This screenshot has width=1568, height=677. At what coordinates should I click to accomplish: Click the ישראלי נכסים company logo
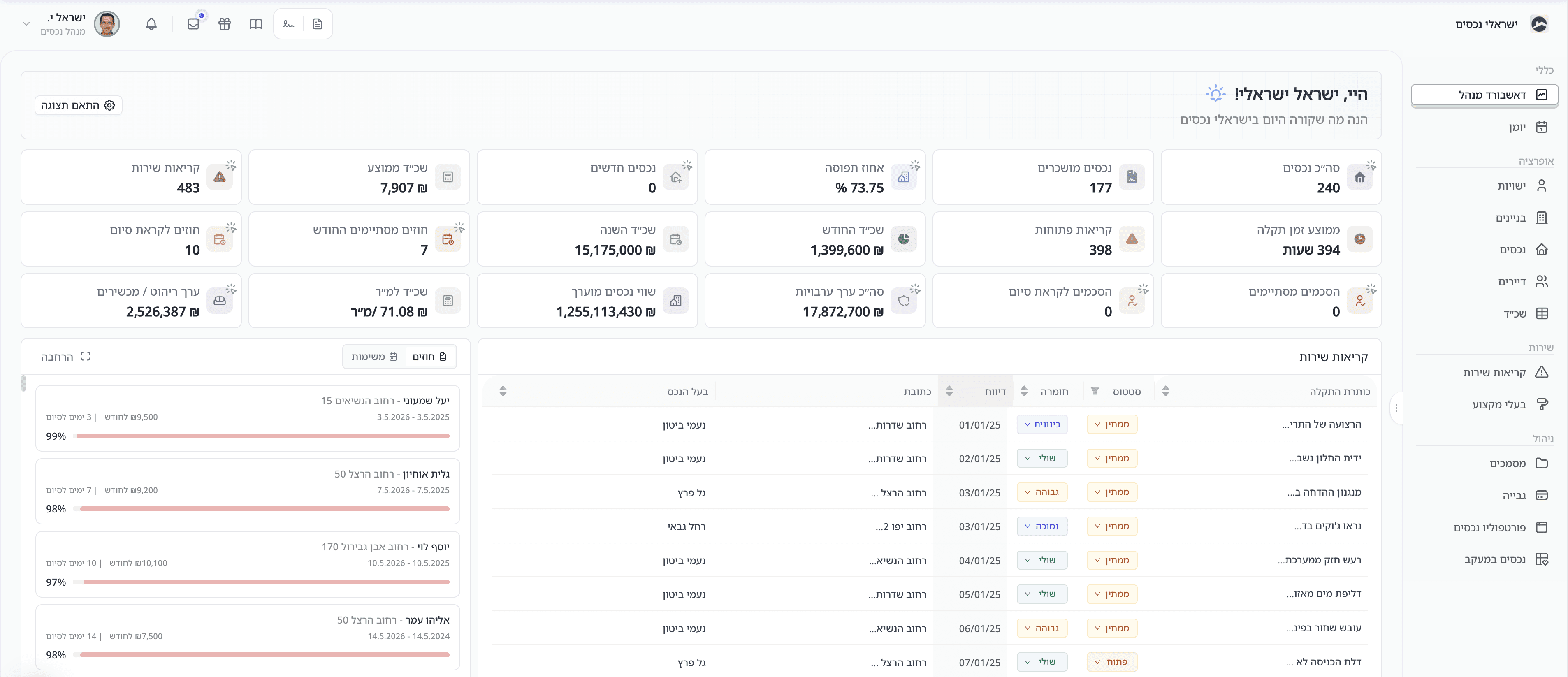1539,24
